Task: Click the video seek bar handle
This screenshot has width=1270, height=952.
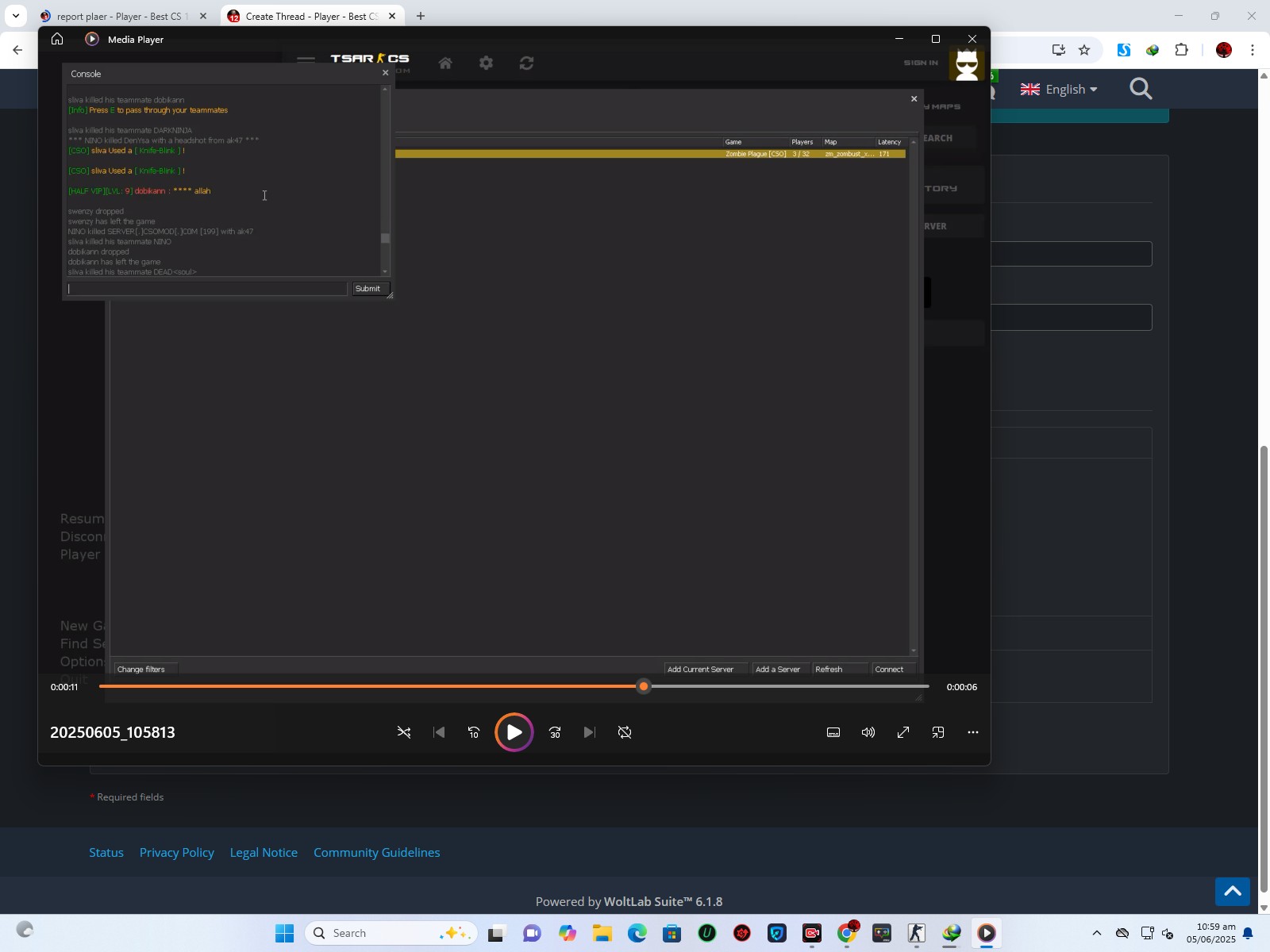Action: [x=644, y=686]
